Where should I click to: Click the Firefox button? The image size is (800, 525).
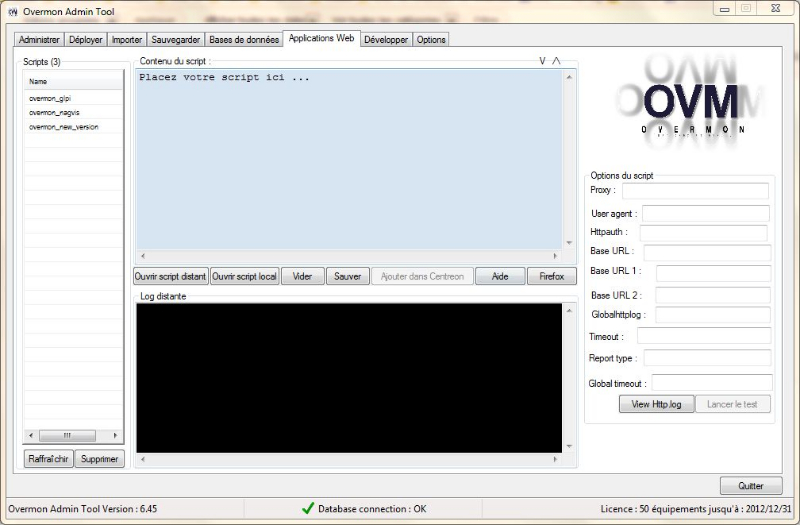point(551,276)
